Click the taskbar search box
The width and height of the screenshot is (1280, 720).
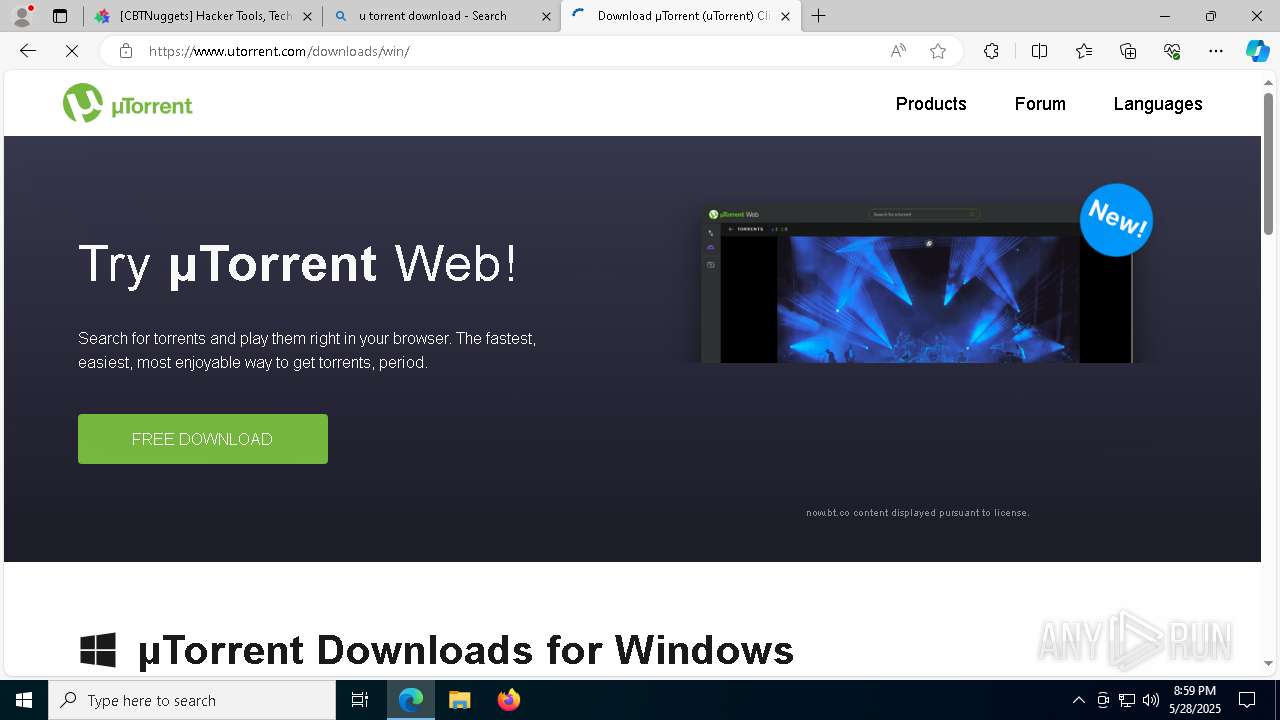pyautogui.click(x=192, y=700)
